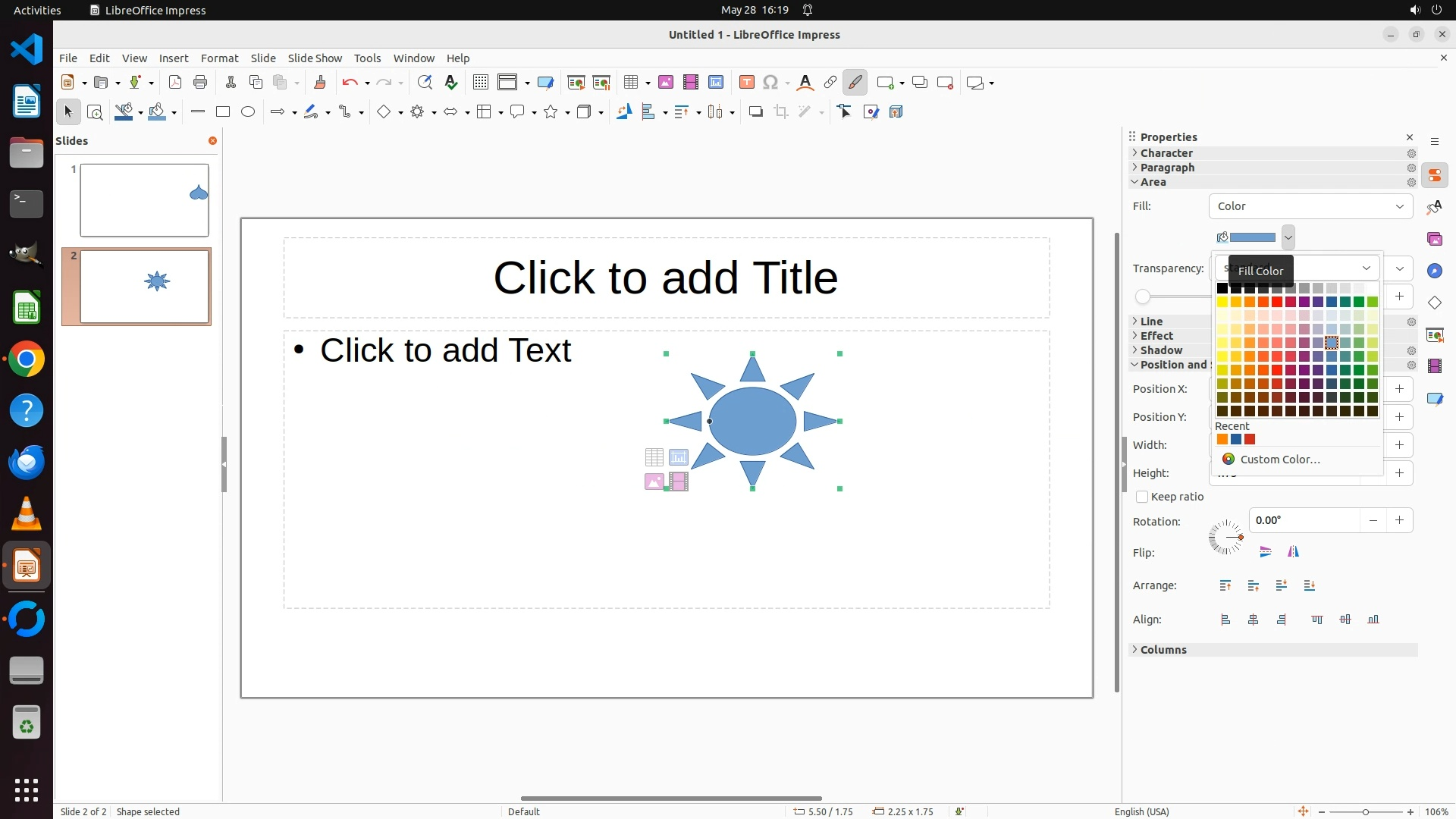Select the Rectangle drawing tool

(223, 112)
